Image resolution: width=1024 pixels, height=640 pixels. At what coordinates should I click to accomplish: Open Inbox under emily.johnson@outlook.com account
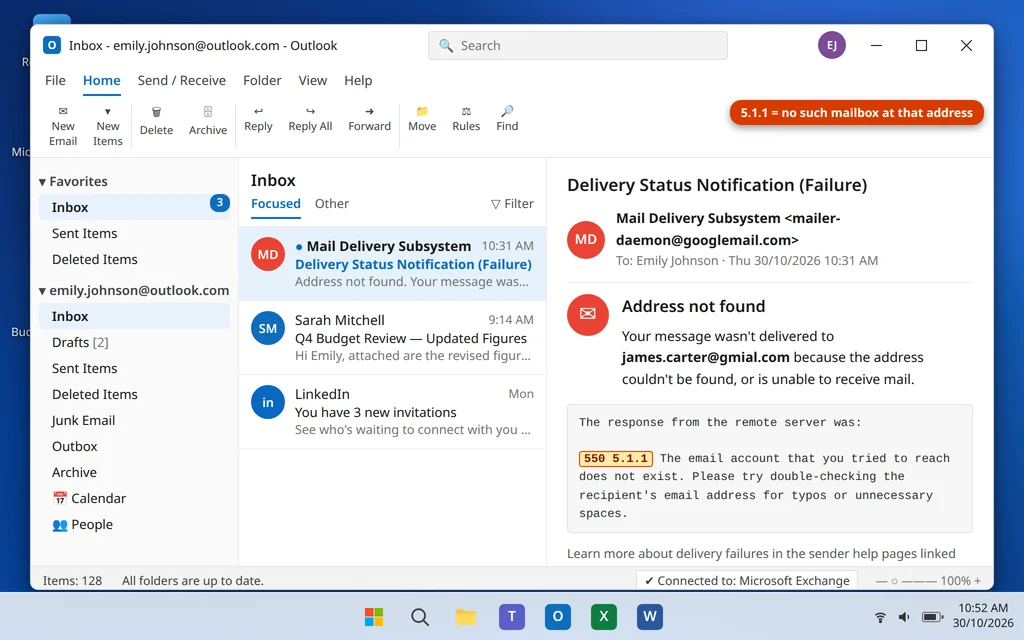[134, 316]
